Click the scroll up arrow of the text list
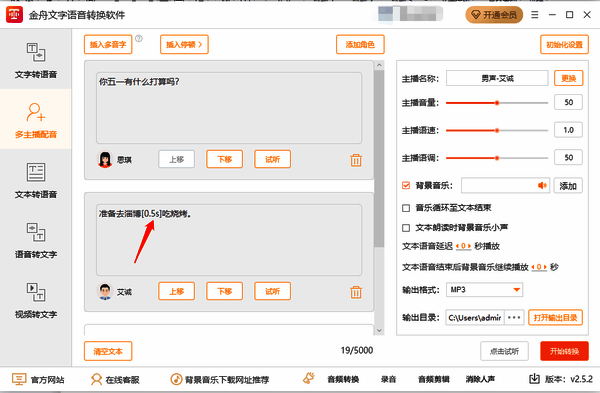Screen dimensions: 600x393 [x=379, y=65]
